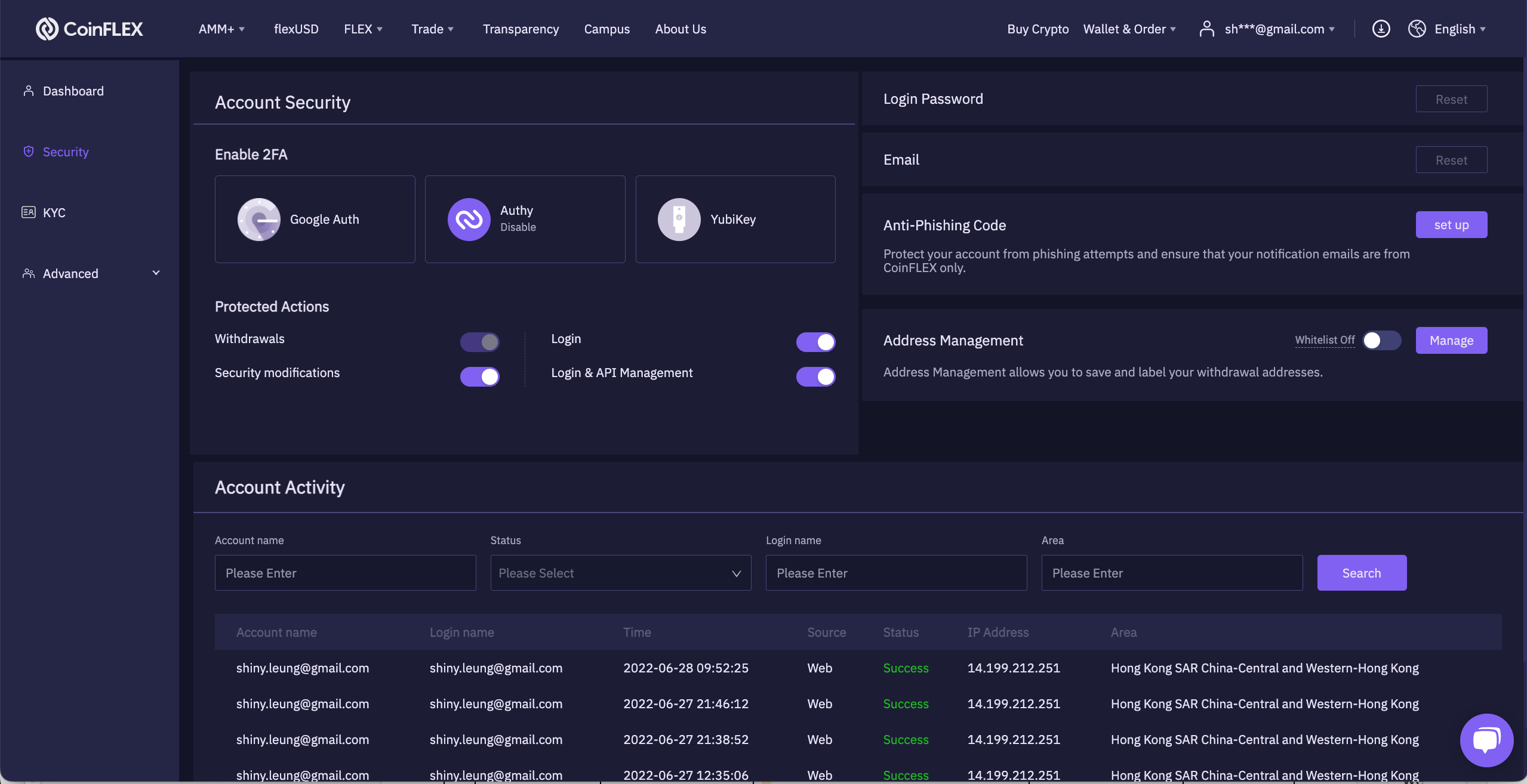Click the Area filter input field
The width and height of the screenshot is (1527, 784).
(x=1171, y=573)
